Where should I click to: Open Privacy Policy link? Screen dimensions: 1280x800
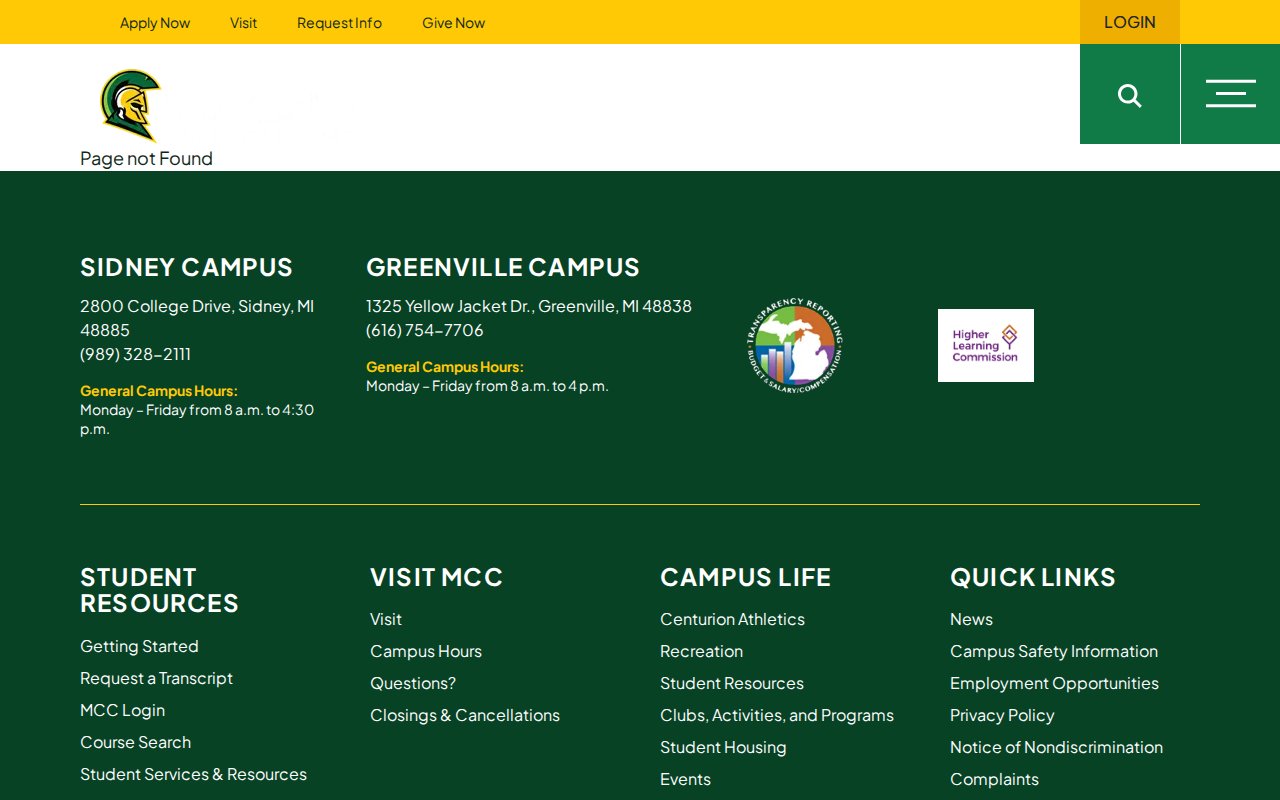(1002, 715)
